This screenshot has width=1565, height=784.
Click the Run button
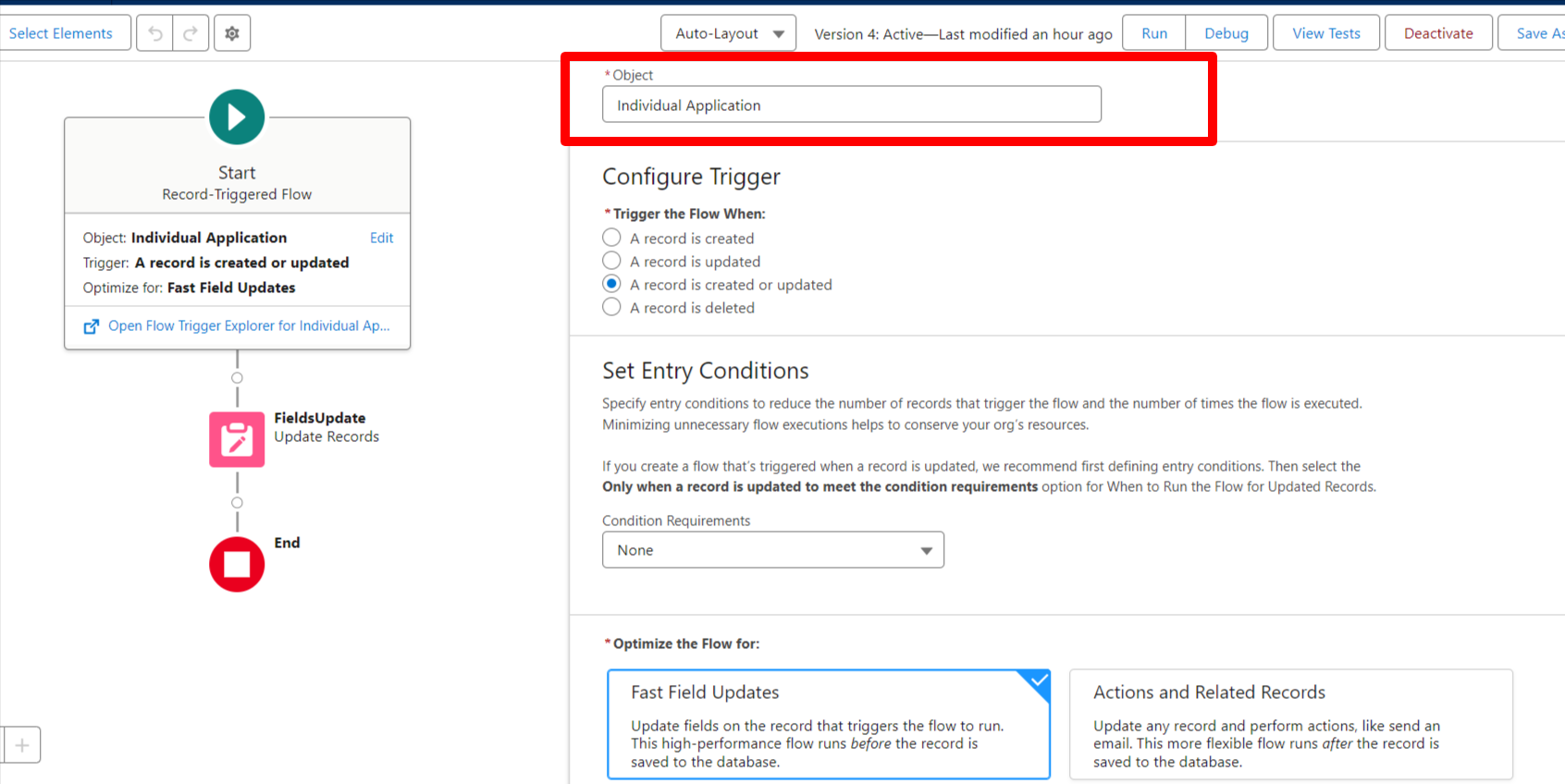tap(1153, 33)
